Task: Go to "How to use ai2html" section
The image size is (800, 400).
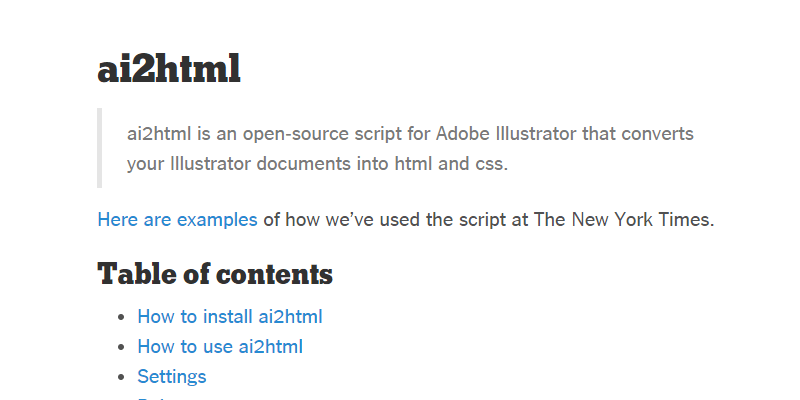Action: pos(220,347)
